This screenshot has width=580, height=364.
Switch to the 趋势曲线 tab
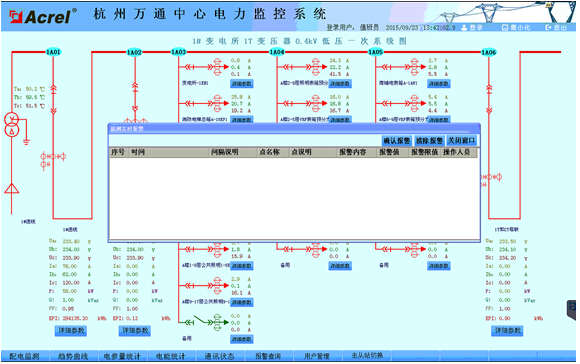point(73,356)
